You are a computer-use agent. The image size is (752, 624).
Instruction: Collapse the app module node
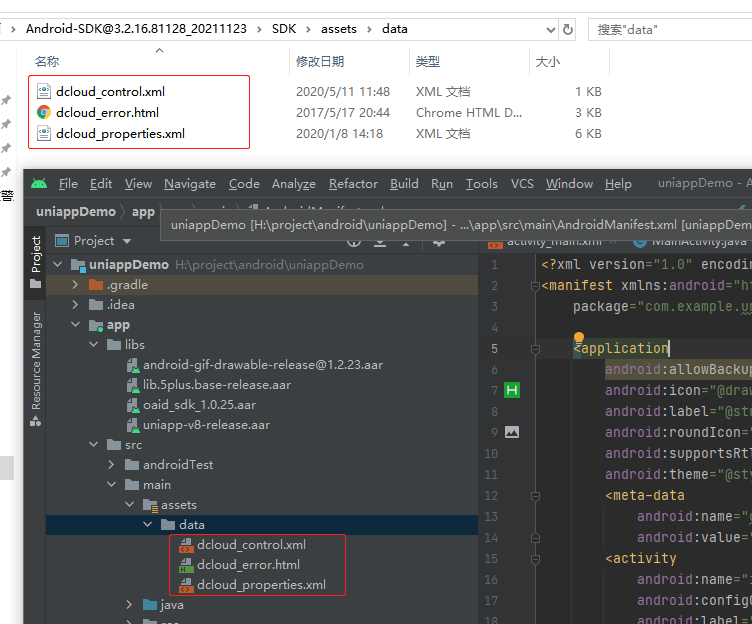coord(75,325)
